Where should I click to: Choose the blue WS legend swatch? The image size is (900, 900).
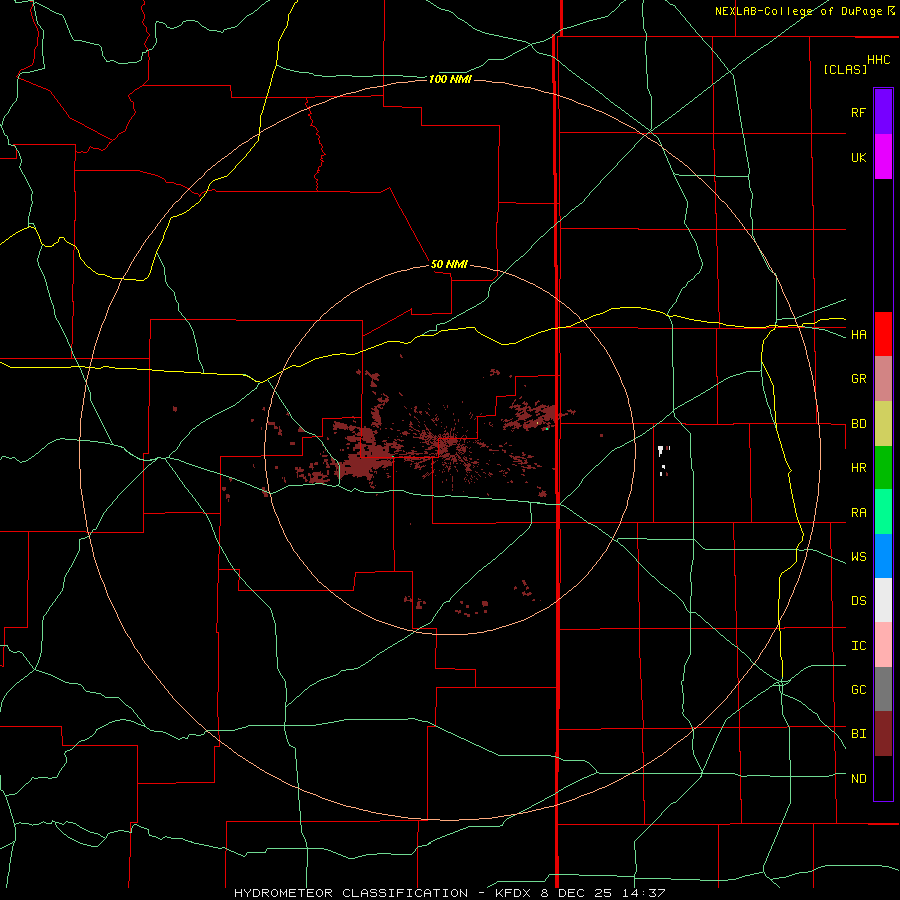coord(883,556)
